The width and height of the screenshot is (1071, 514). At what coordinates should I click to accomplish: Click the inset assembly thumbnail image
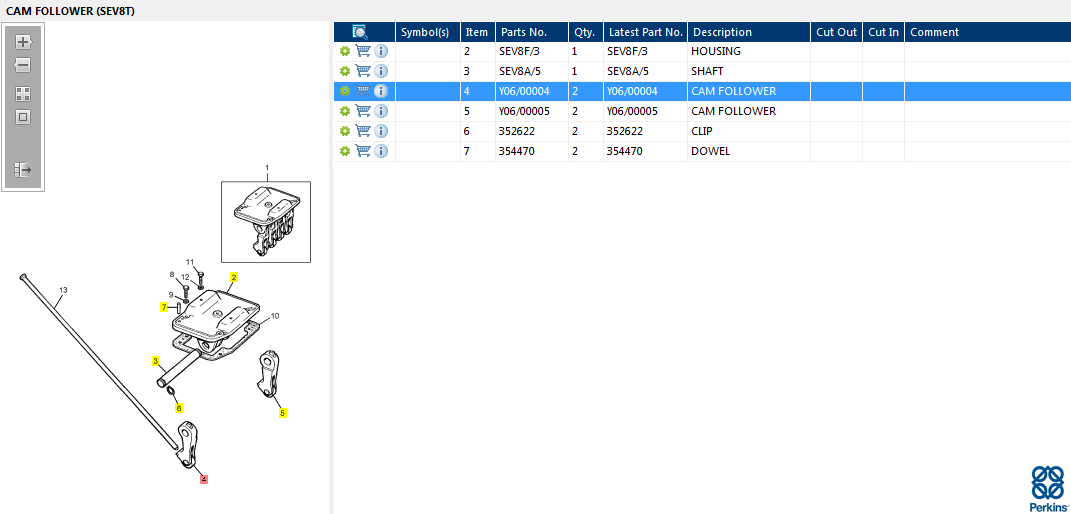click(x=266, y=222)
